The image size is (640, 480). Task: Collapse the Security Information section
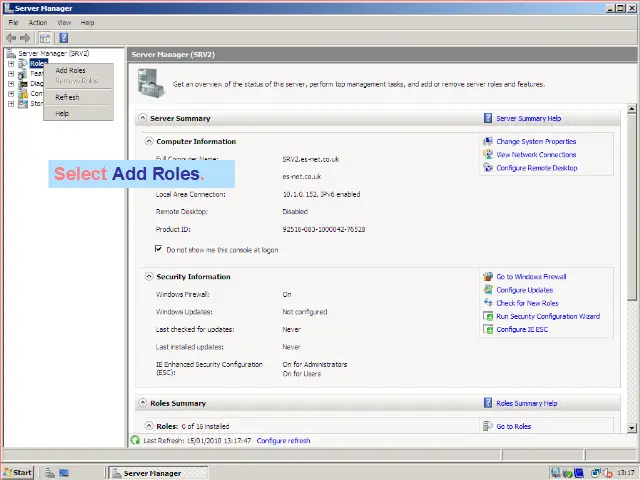[x=149, y=276]
